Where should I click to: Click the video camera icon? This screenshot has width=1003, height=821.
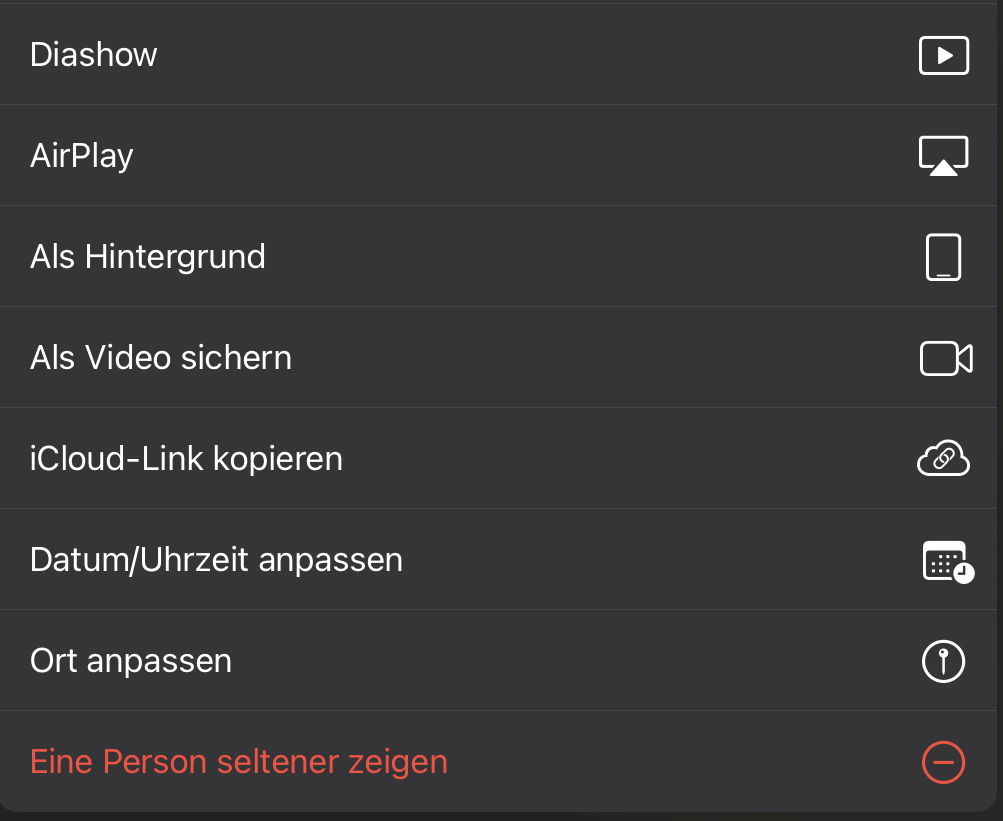pyautogui.click(x=946, y=358)
